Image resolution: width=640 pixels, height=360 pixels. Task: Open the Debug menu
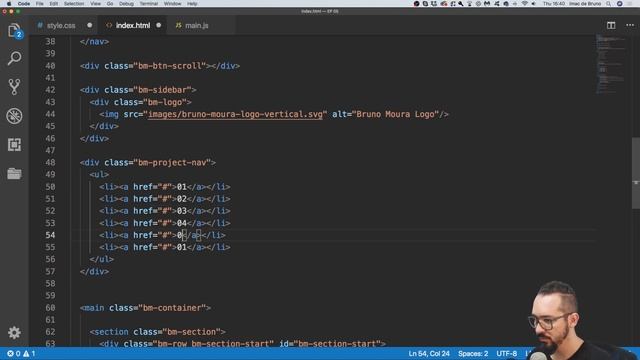point(126,4)
